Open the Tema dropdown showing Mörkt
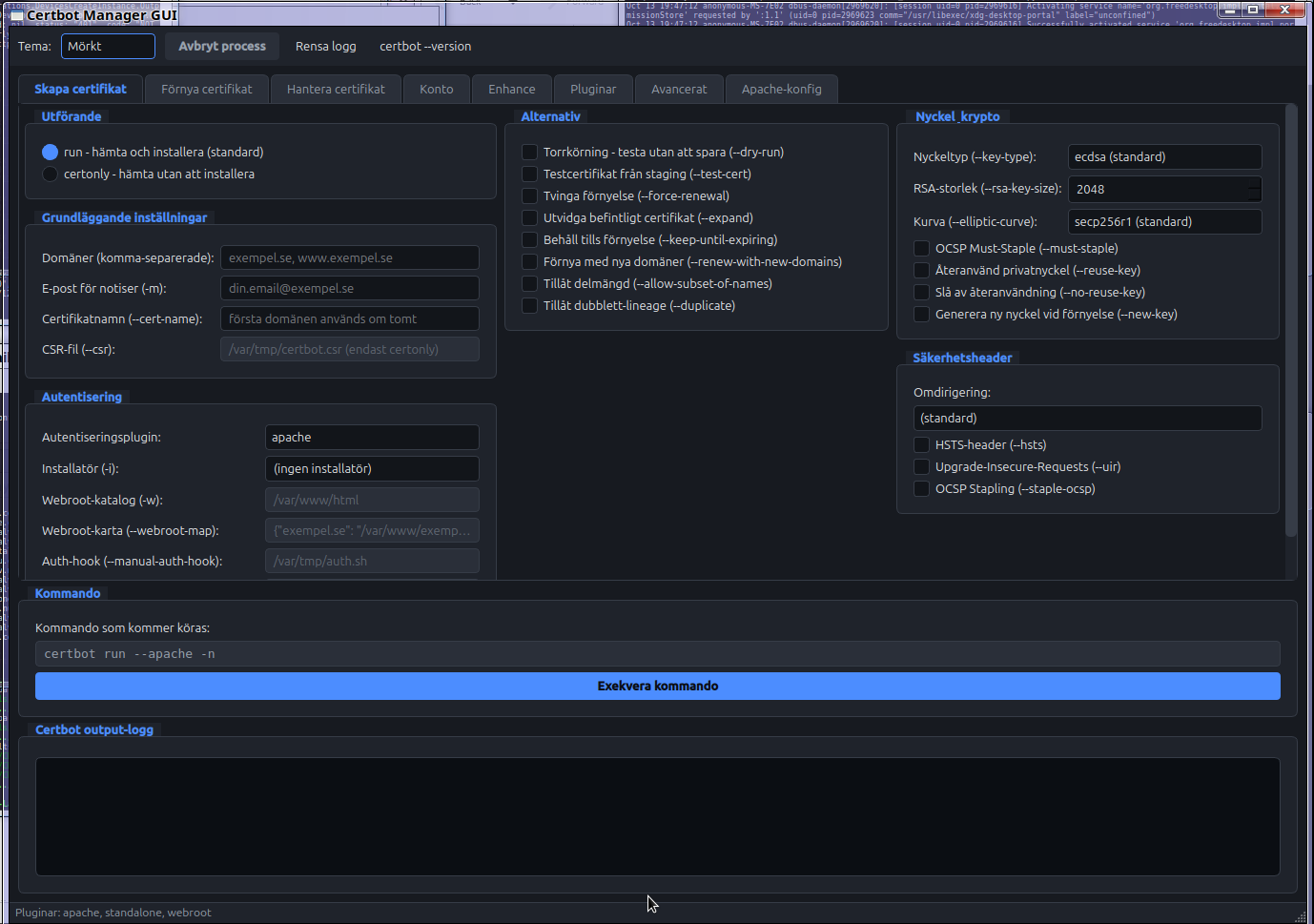This screenshot has width=1314, height=924. click(108, 46)
